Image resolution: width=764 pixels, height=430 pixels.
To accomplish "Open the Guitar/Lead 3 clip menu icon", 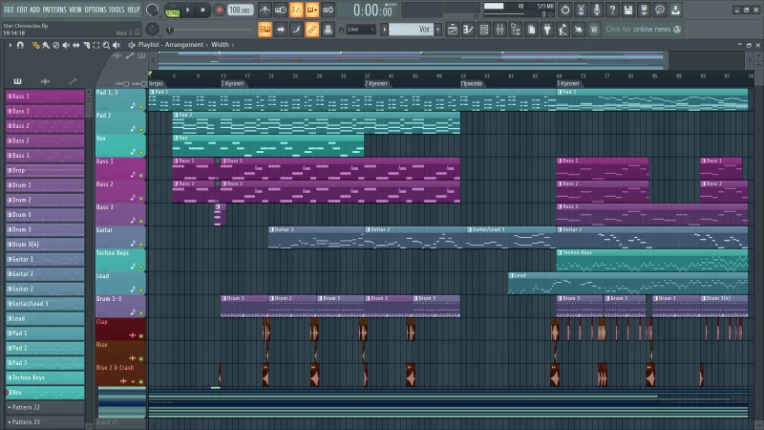I will click(x=470, y=229).
